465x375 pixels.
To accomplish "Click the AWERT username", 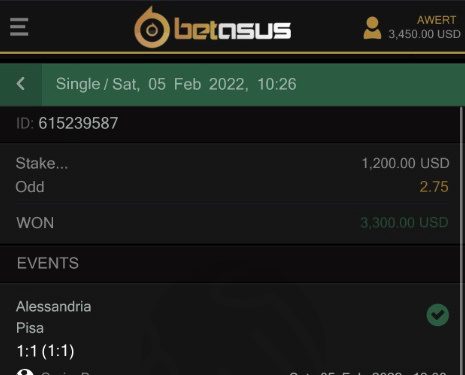I will click(x=436, y=20).
